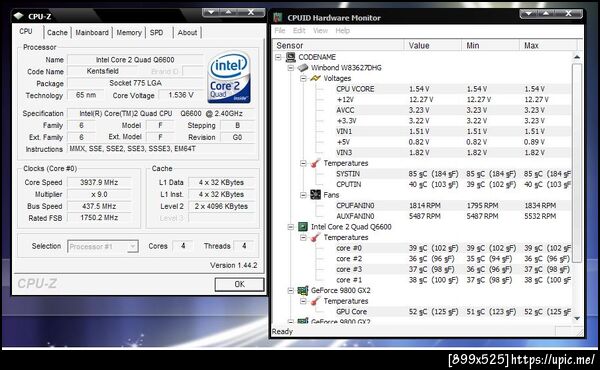The height and width of the screenshot is (370, 600).
Task: Click the scroll up arrow in Hardware Monitor
Action: 577,57
